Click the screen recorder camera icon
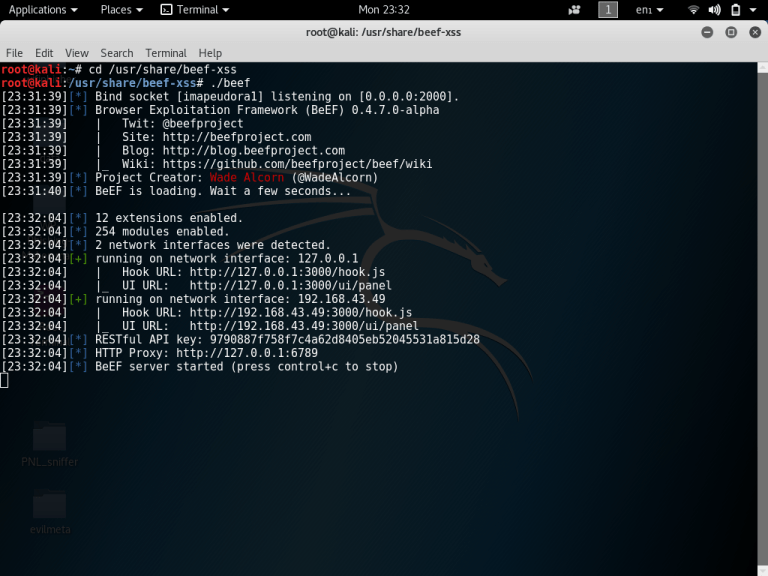 point(574,10)
